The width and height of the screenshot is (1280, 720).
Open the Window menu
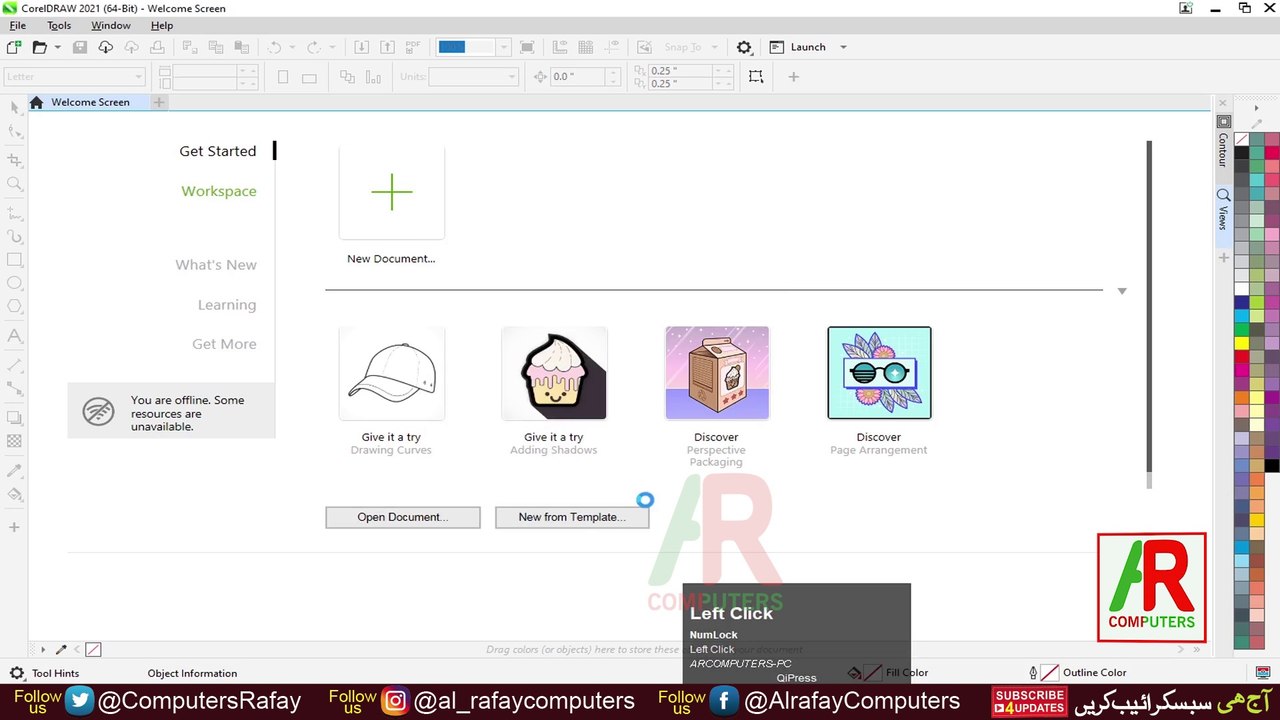(x=111, y=25)
